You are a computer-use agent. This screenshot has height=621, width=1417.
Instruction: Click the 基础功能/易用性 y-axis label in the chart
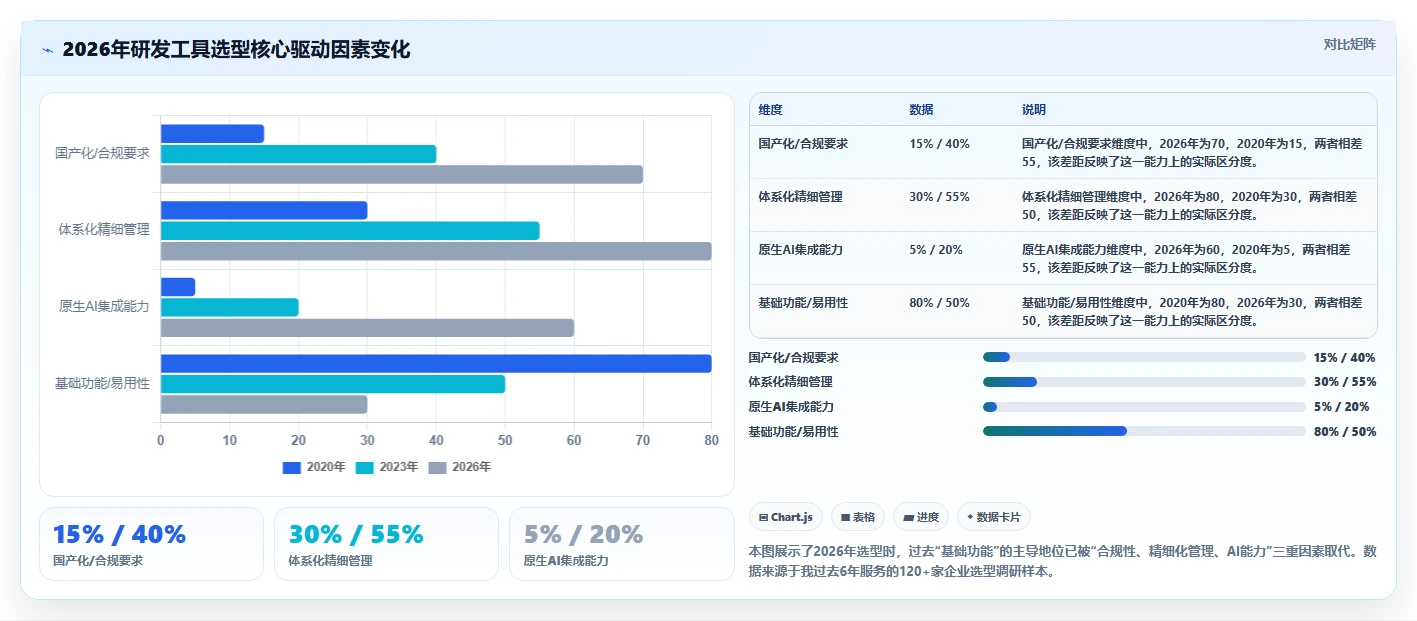click(102, 383)
